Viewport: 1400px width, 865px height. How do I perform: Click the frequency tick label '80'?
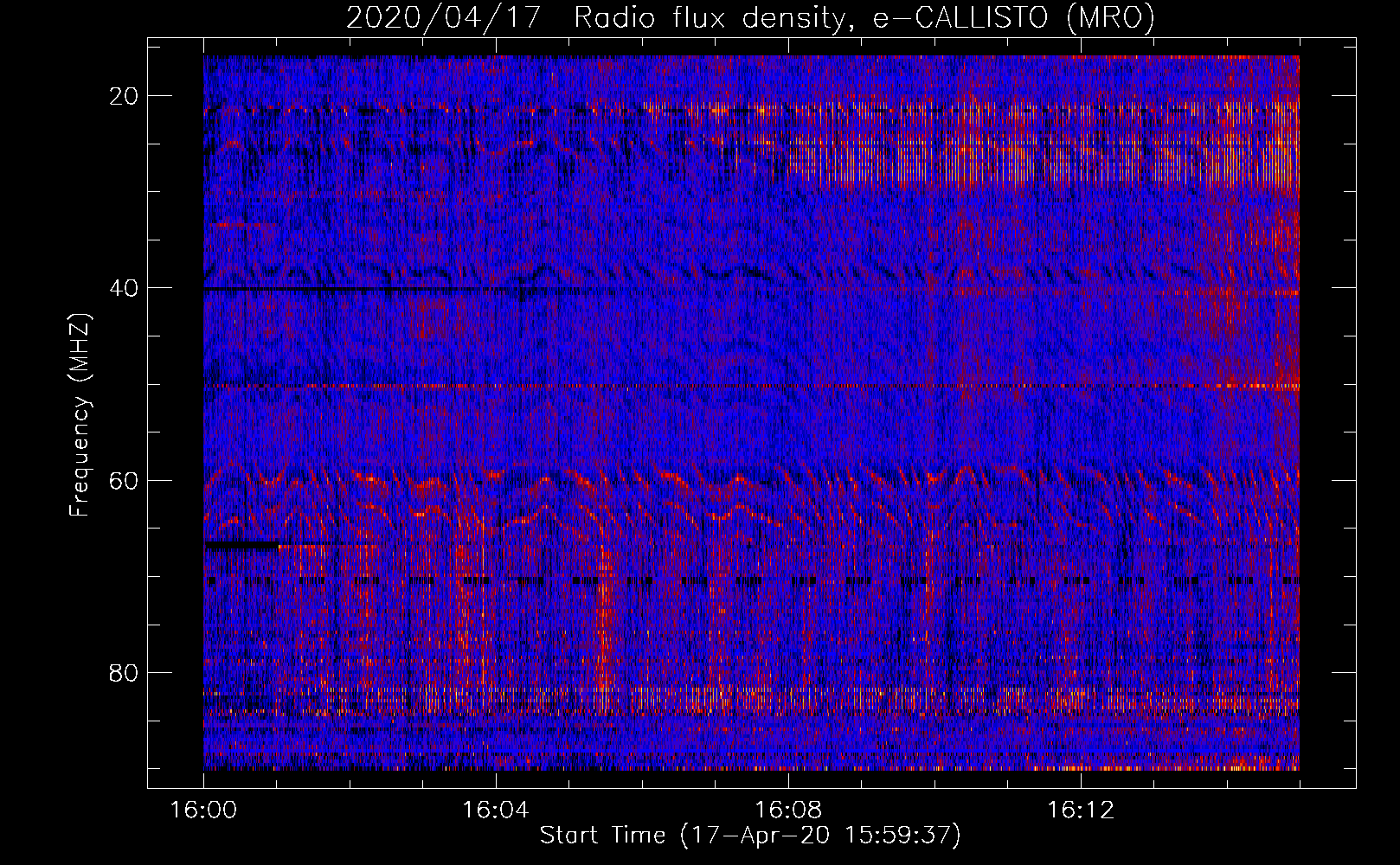pos(125,672)
